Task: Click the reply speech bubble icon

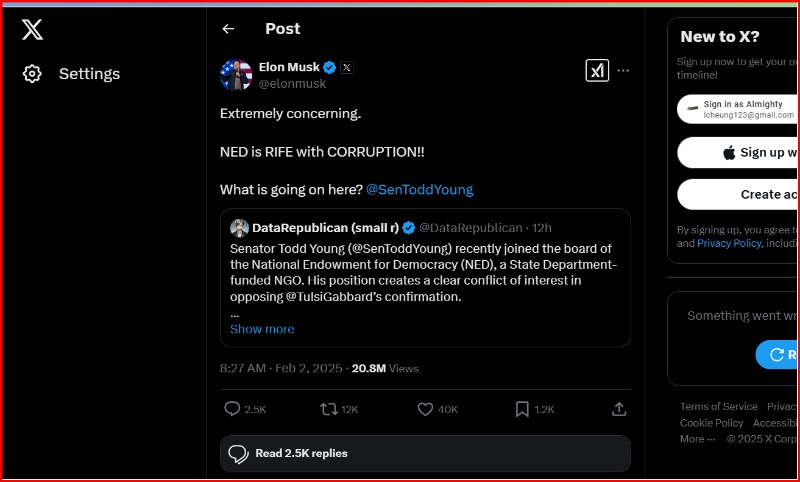Action: (x=232, y=409)
